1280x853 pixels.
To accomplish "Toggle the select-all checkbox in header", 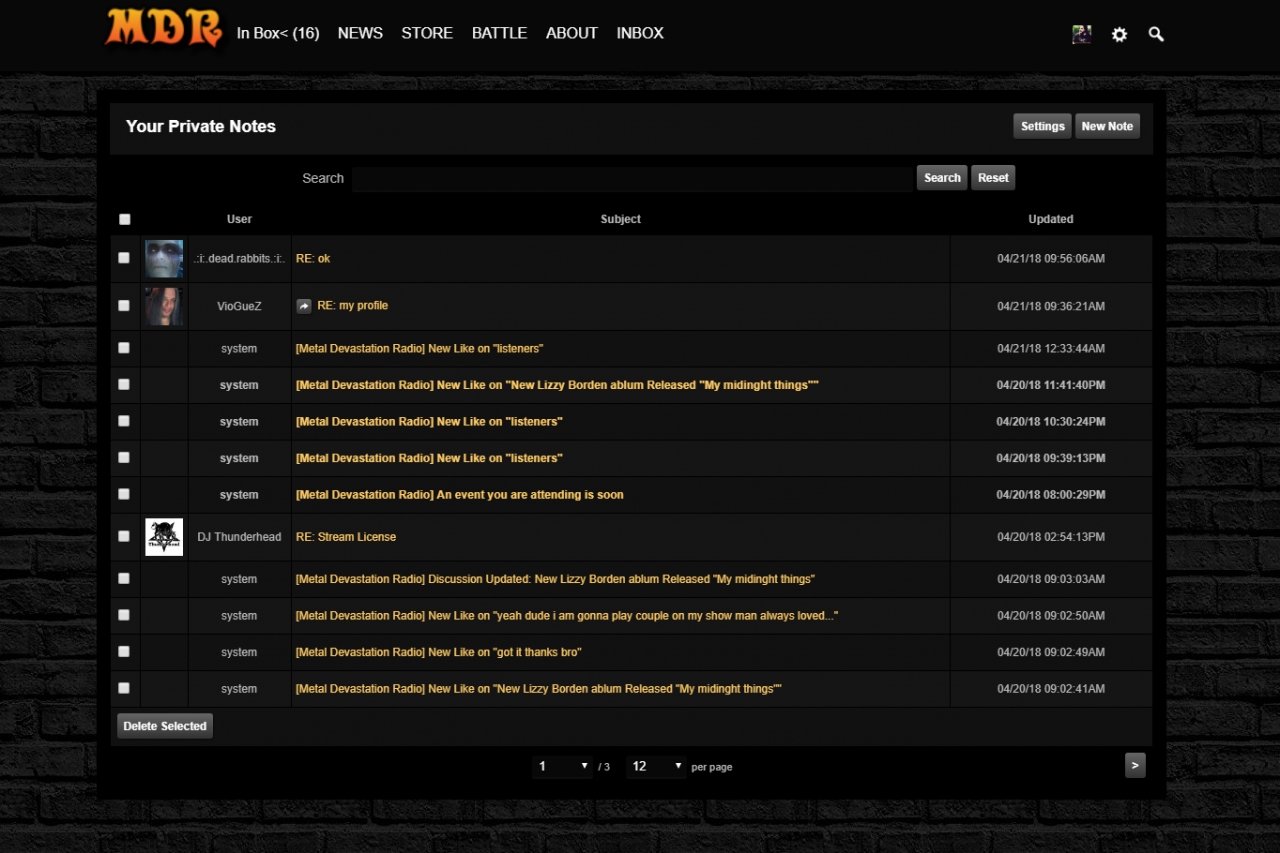I will pos(125,219).
